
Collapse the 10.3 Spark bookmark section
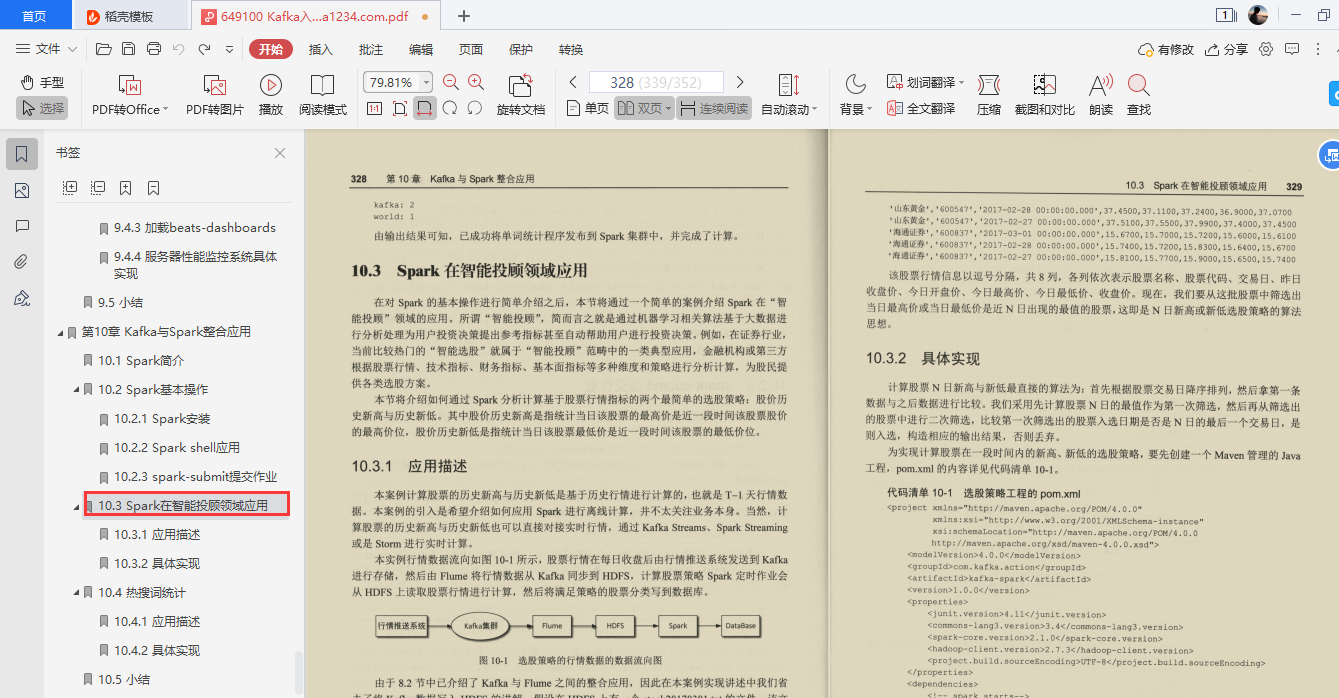coord(78,505)
